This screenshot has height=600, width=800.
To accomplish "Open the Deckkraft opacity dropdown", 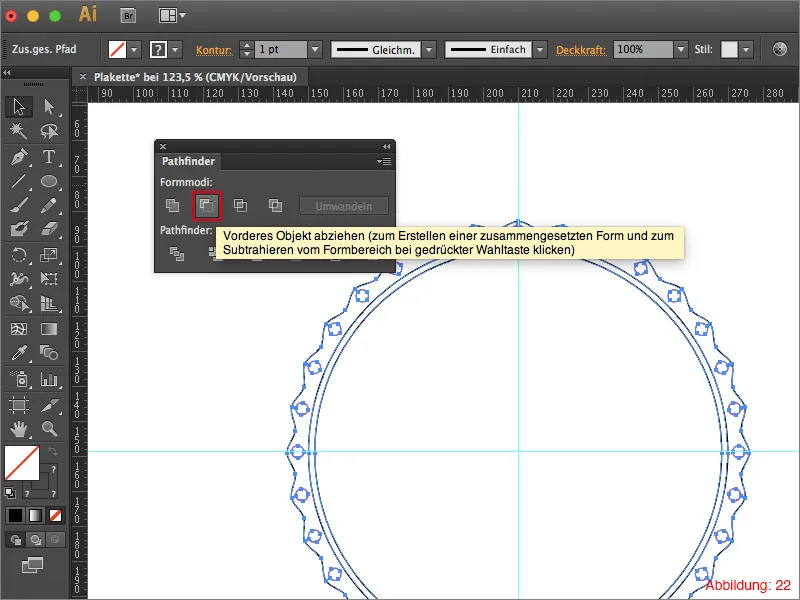I will (681, 50).
